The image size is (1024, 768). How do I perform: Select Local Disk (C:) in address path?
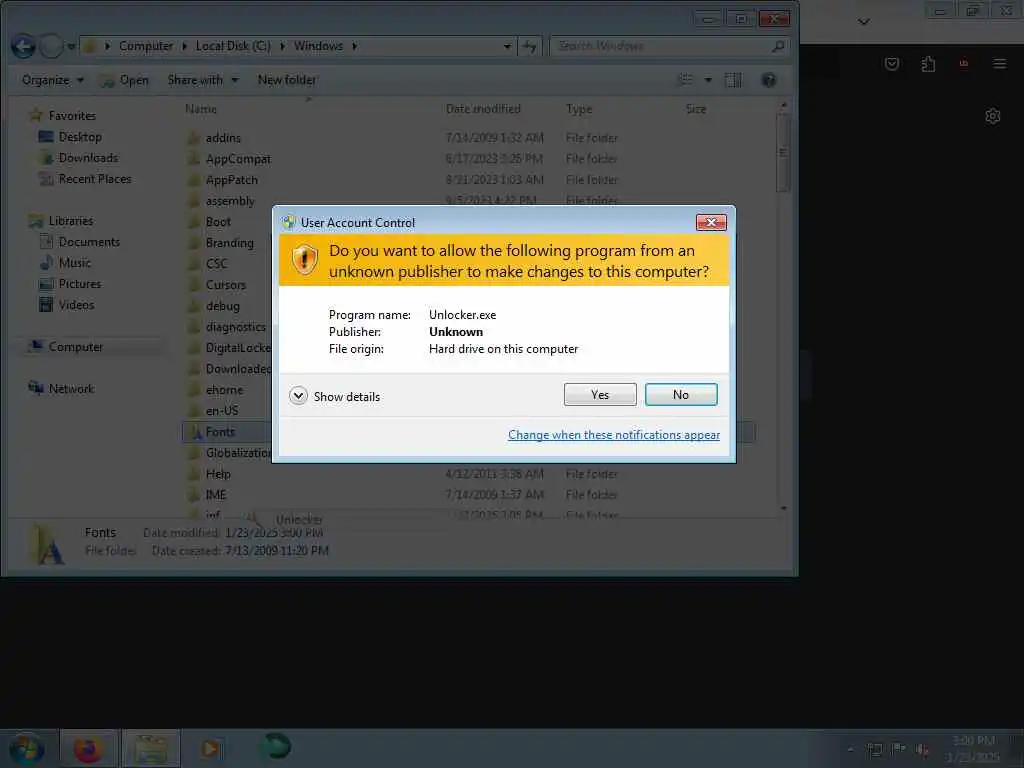[x=233, y=46]
